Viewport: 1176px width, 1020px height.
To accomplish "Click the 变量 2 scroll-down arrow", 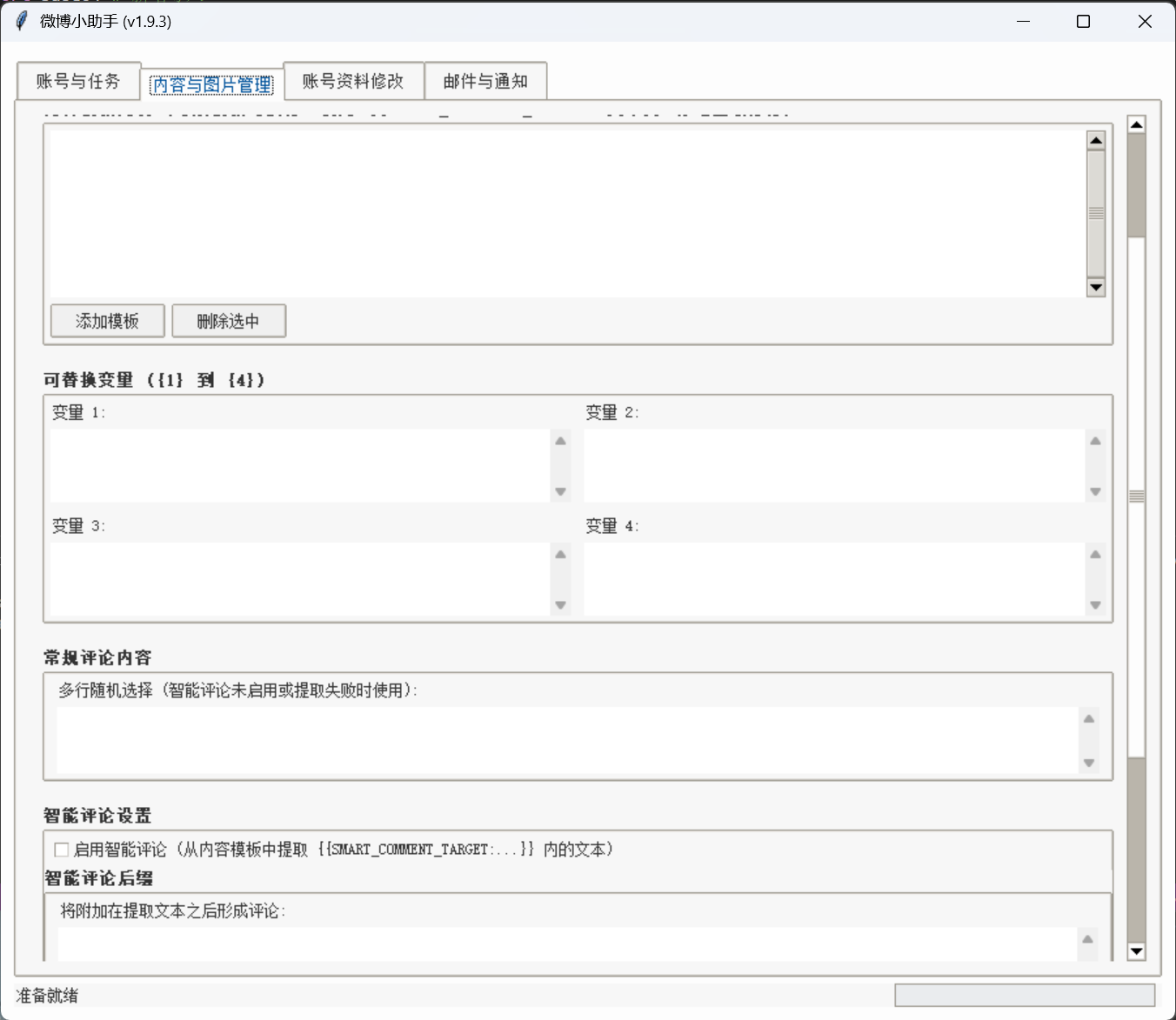I will [x=1095, y=491].
